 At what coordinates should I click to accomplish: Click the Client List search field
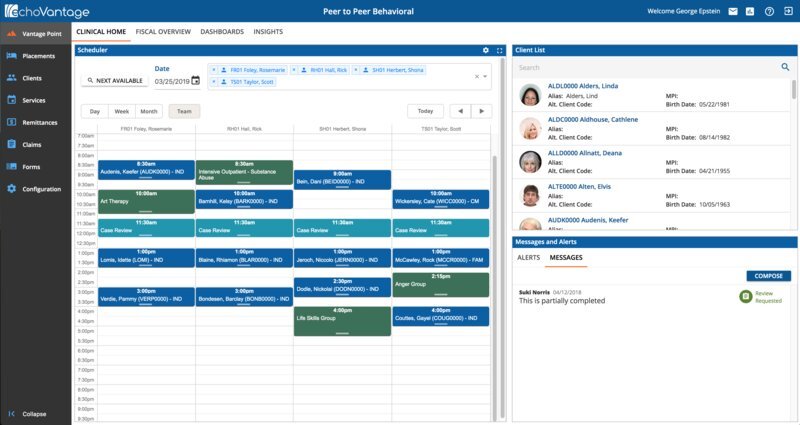tap(645, 67)
